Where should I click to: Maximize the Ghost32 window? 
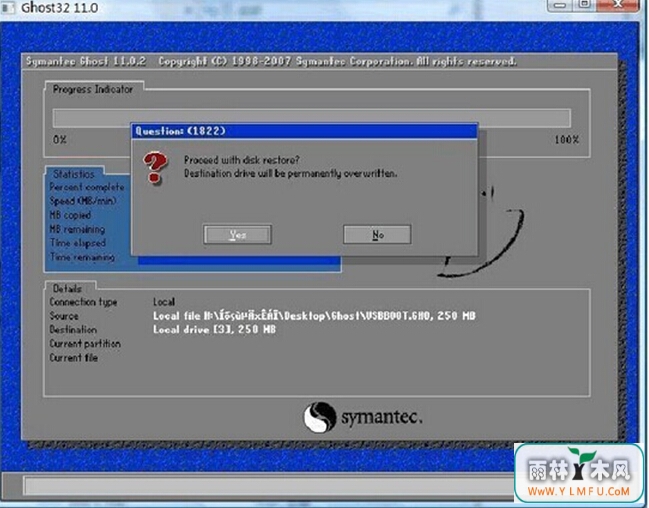[x=584, y=5]
